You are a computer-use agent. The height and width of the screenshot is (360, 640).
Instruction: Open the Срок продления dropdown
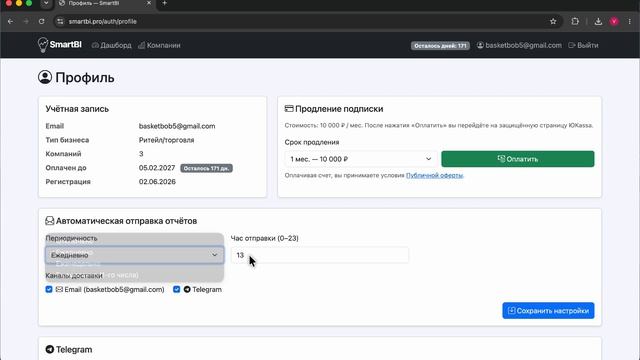click(361, 159)
